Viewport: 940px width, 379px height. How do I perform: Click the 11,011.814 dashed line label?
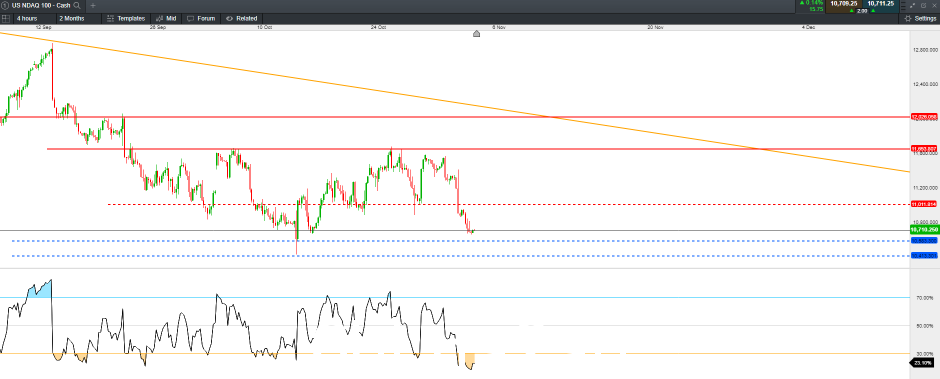coord(924,204)
